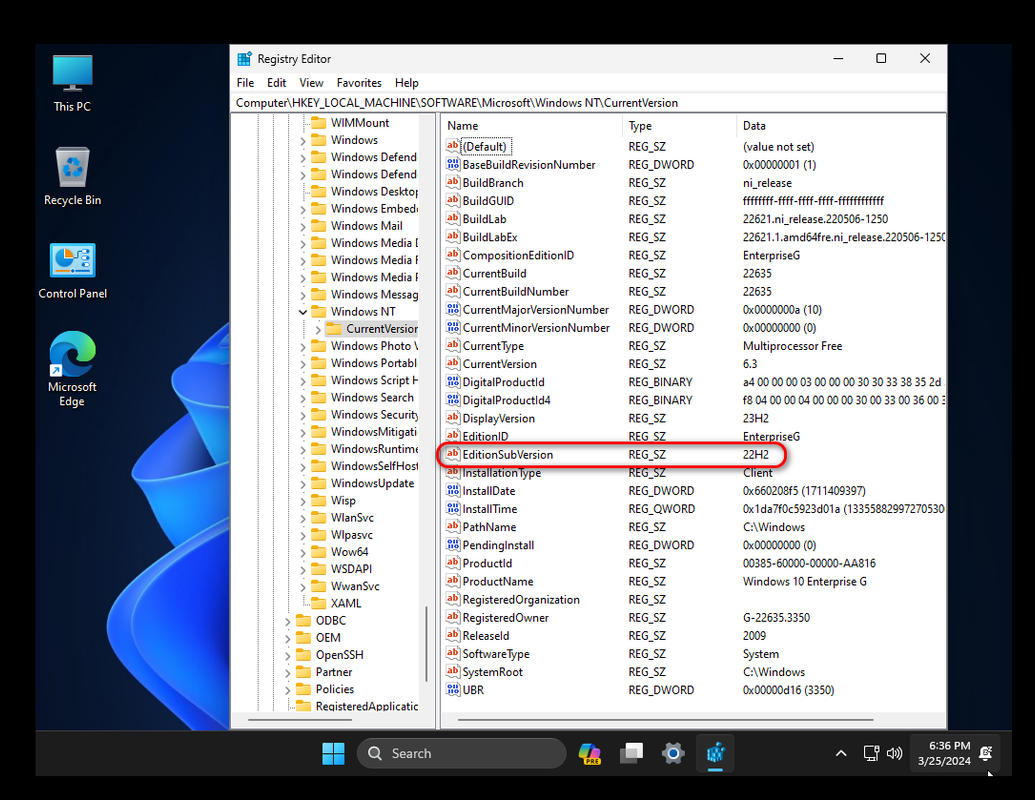
Task: Select the CompositionEditionID value
Action: click(x=518, y=255)
